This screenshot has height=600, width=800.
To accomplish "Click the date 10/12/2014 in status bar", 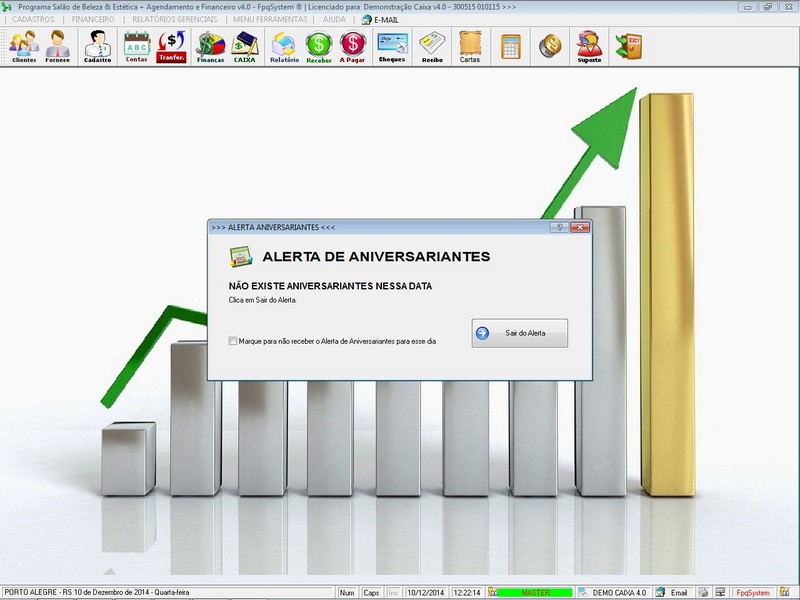I will (426, 592).
